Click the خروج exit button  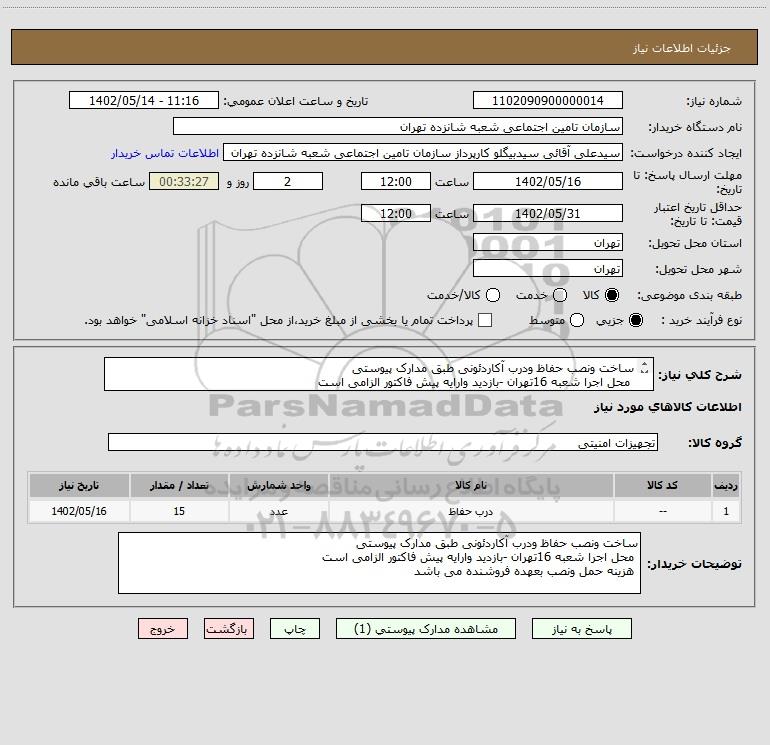click(163, 629)
